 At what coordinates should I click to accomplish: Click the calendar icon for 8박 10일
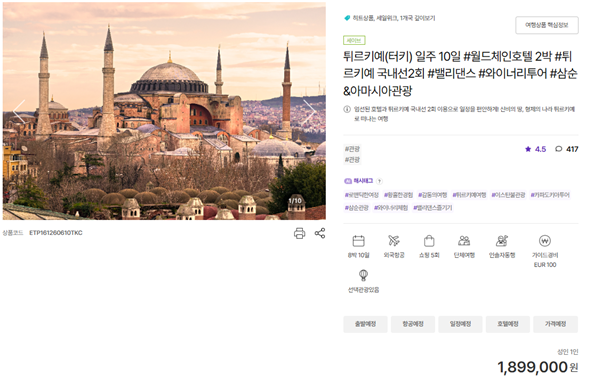click(358, 241)
